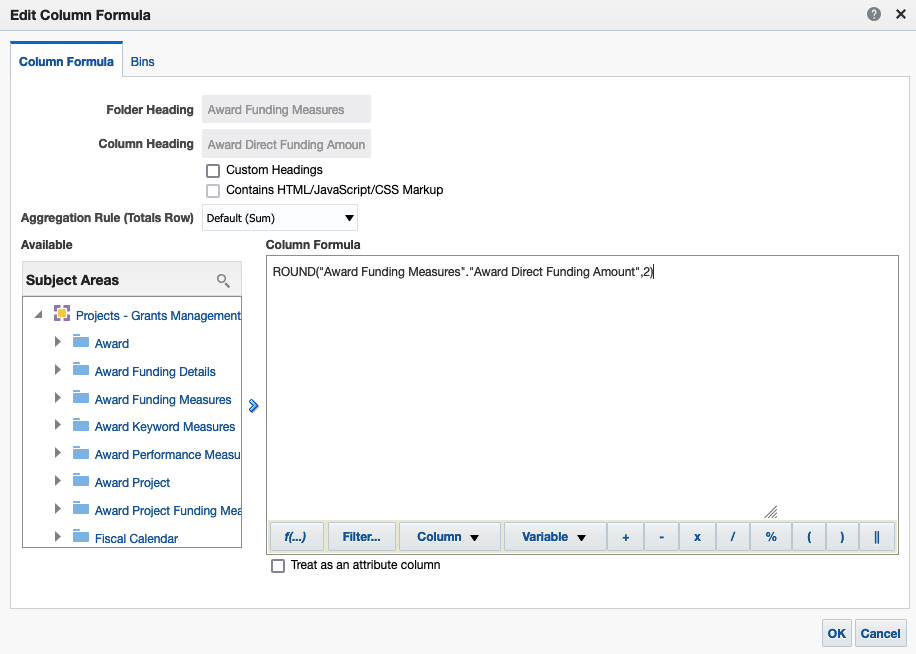Click the Fiscal Calendar folder icon
This screenshot has width=916, height=654.
(81, 536)
